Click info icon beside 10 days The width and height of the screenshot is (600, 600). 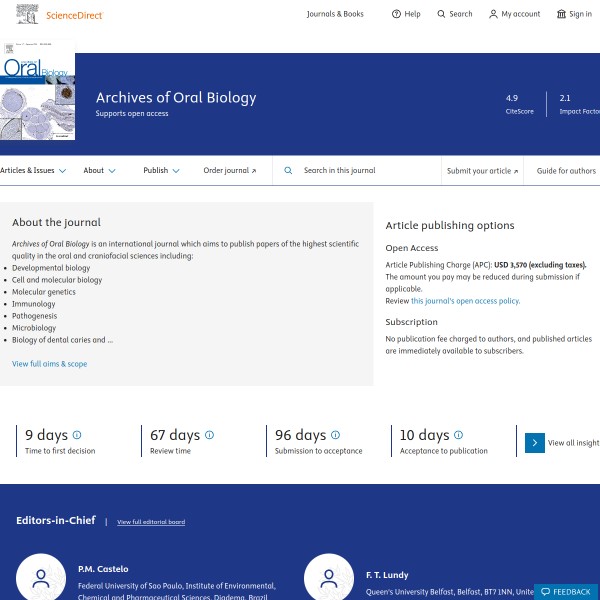click(x=458, y=435)
